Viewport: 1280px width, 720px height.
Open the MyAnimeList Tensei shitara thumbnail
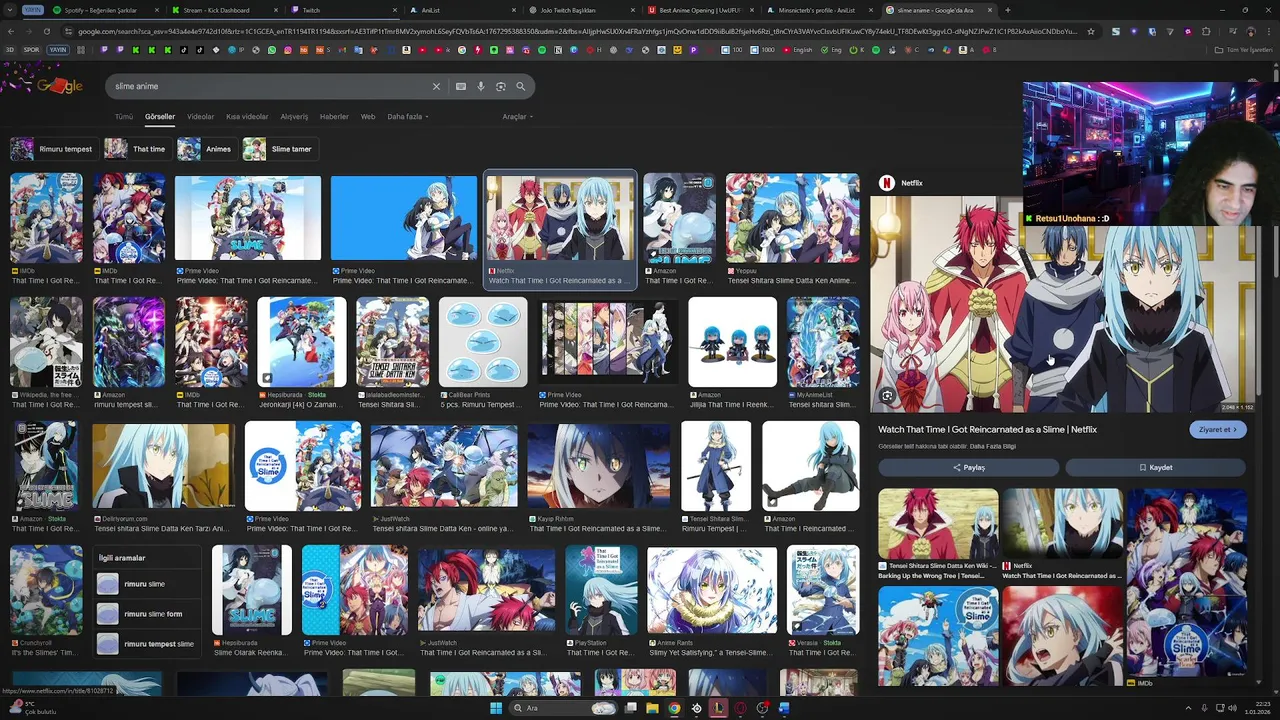tap(823, 342)
